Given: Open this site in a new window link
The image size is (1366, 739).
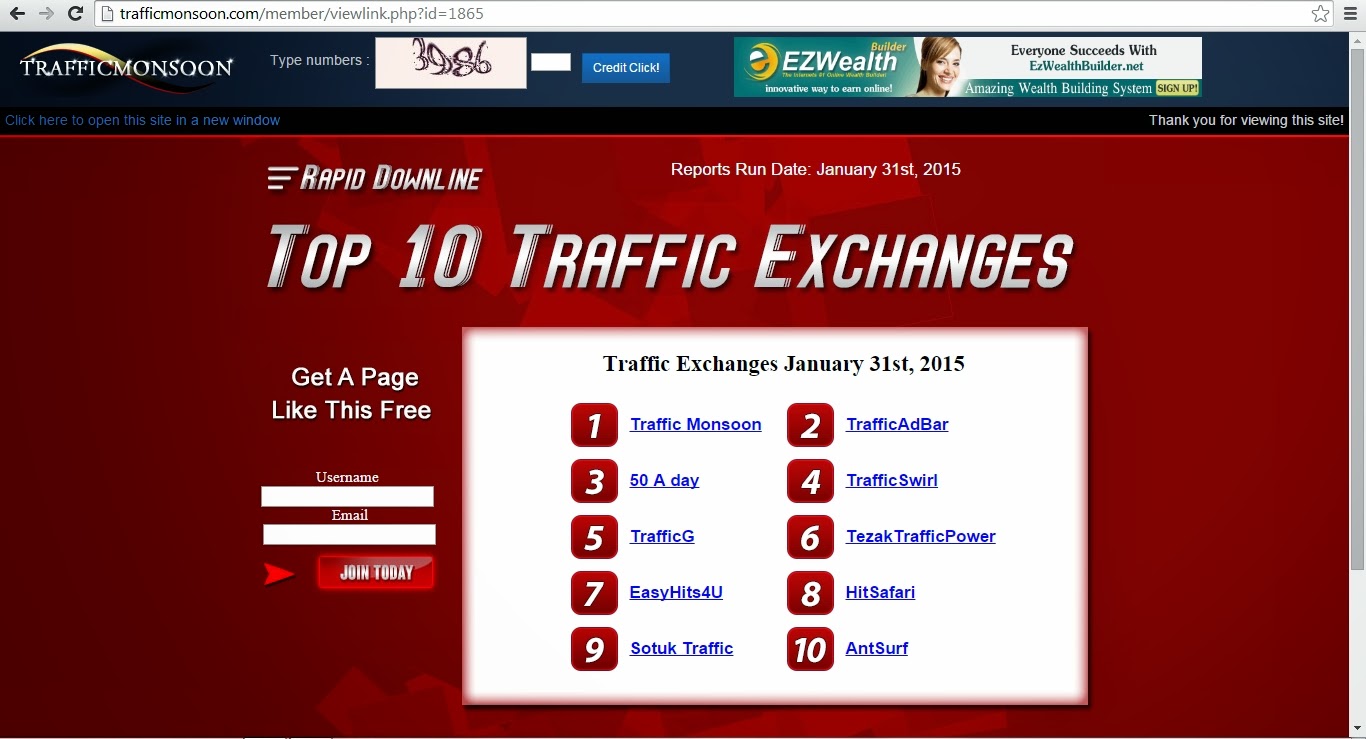Looking at the screenshot, I should point(143,120).
